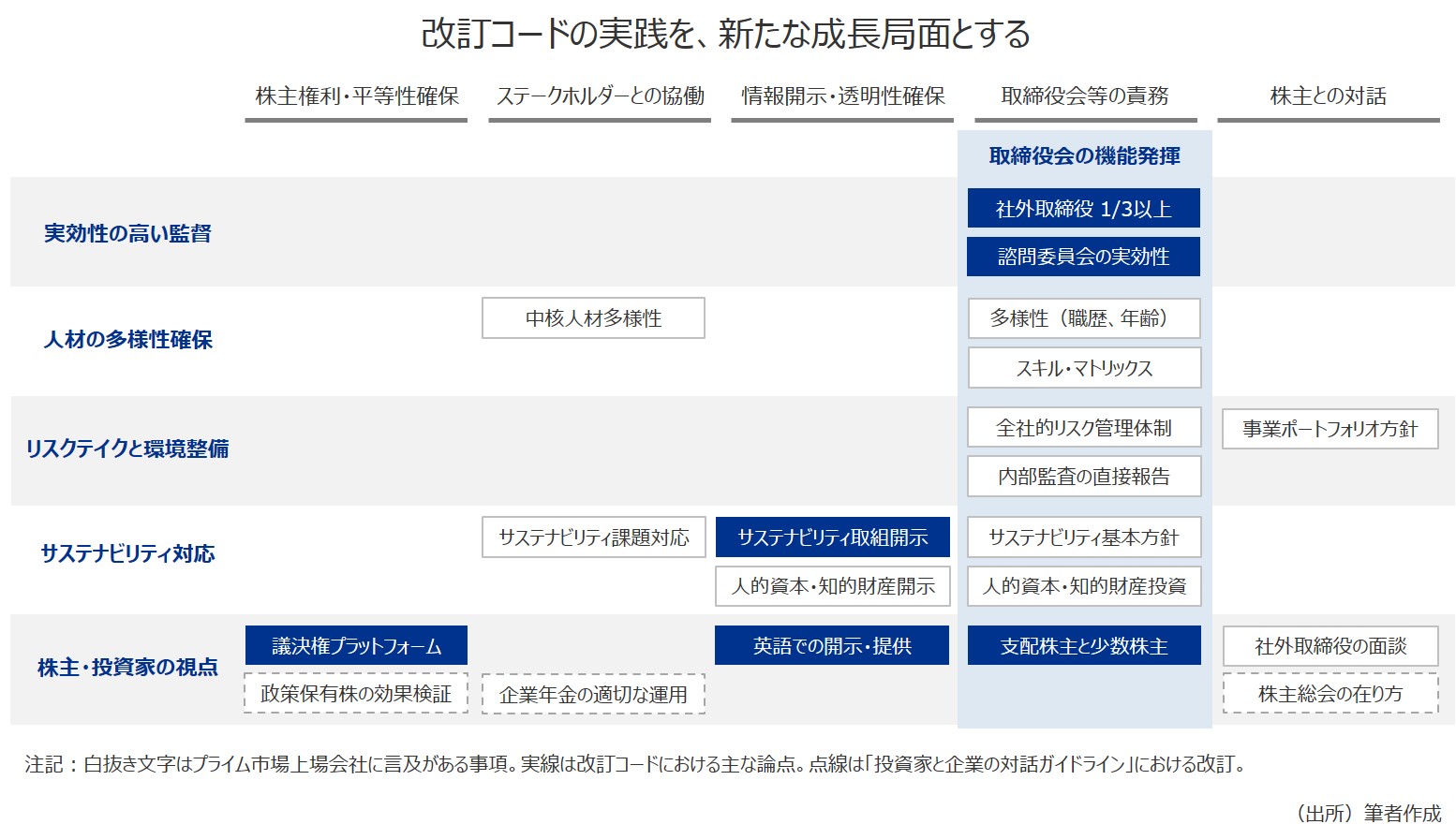Select the box 中核人材多様性

pos(593,318)
